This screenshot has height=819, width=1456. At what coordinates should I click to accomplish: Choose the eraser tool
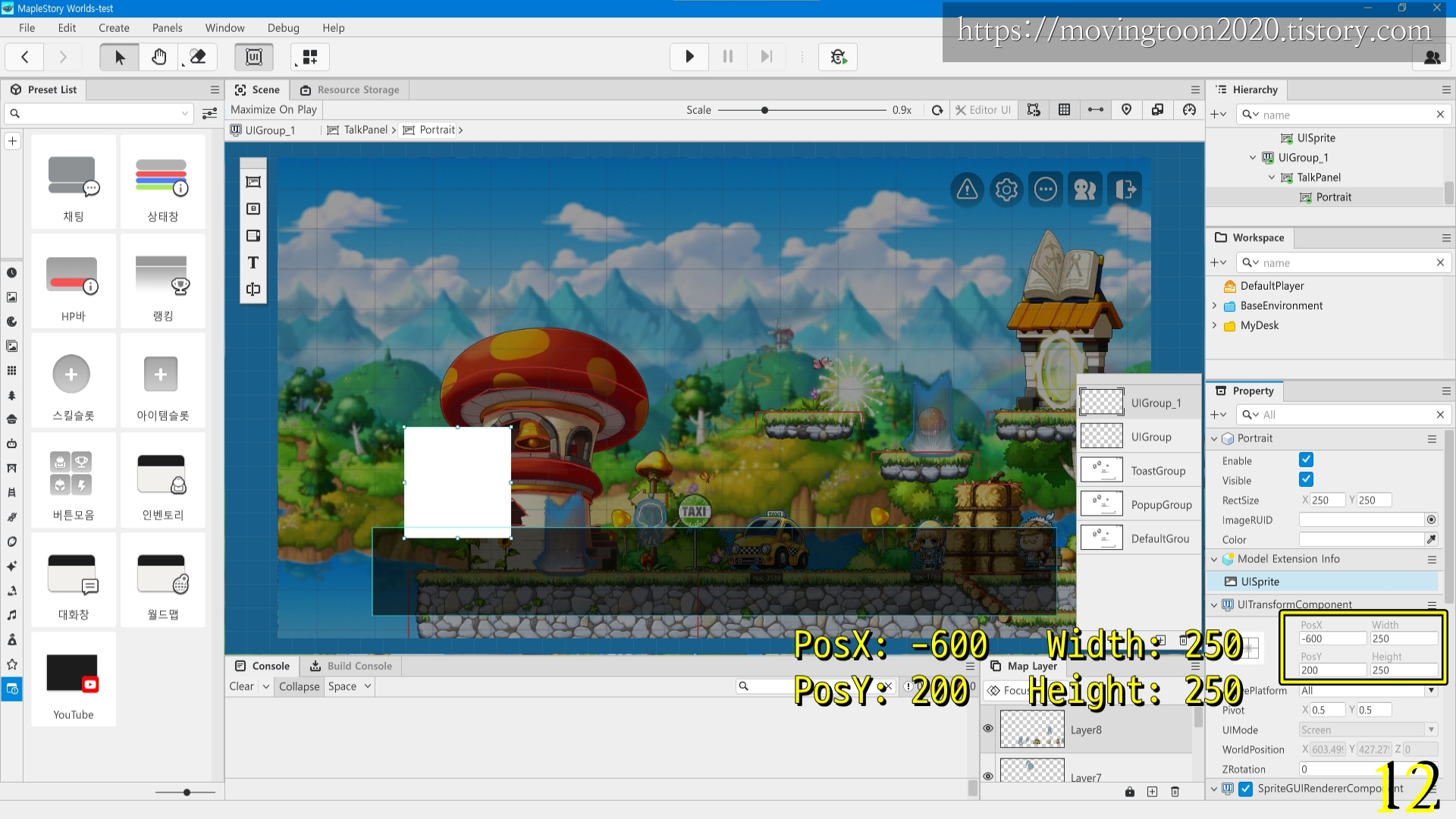198,57
